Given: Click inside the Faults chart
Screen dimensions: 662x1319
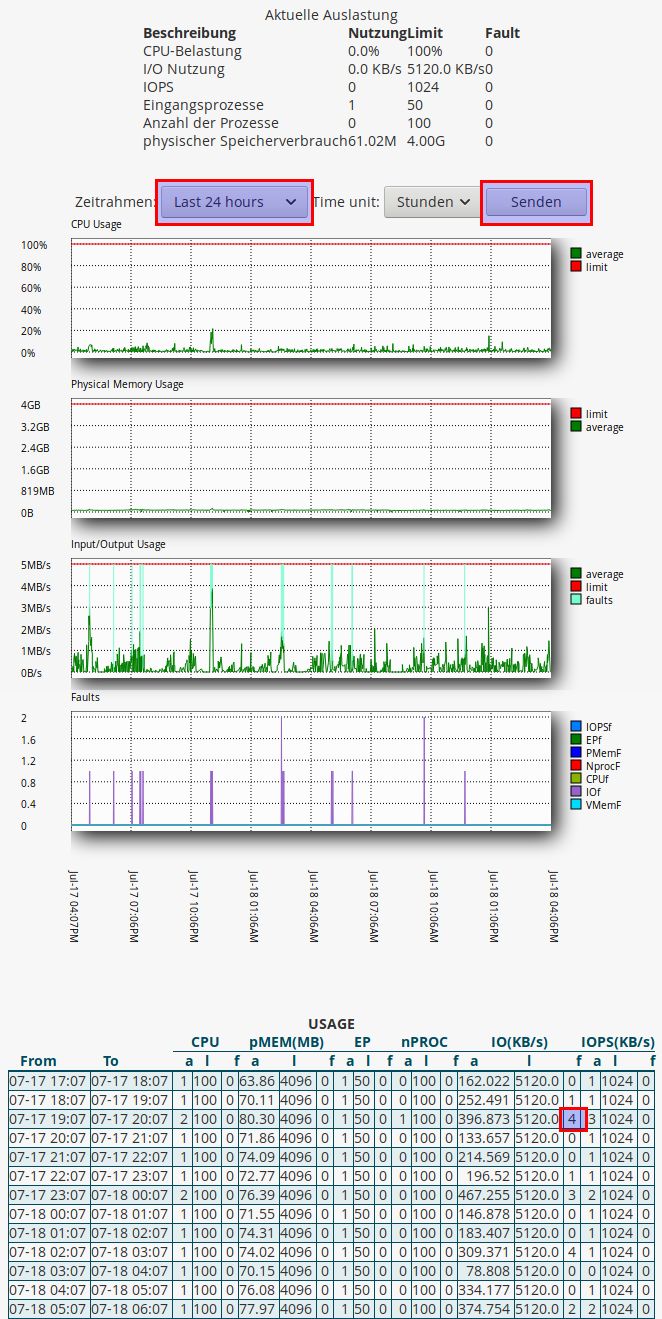Looking at the screenshot, I should pyautogui.click(x=311, y=769).
